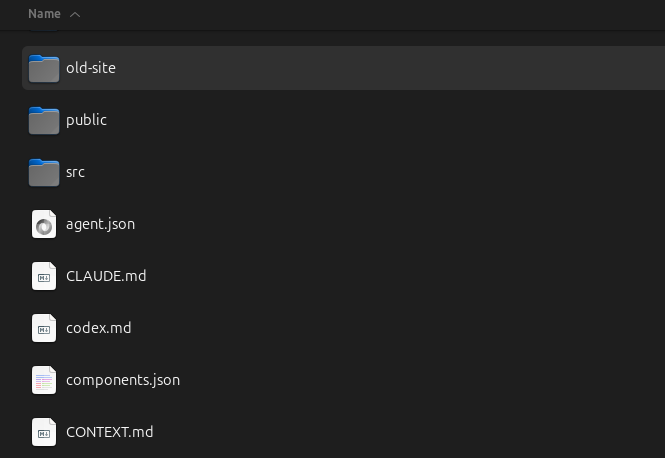The image size is (665, 458).
Task: Toggle sort order with Name column arrow
Action: tap(76, 14)
